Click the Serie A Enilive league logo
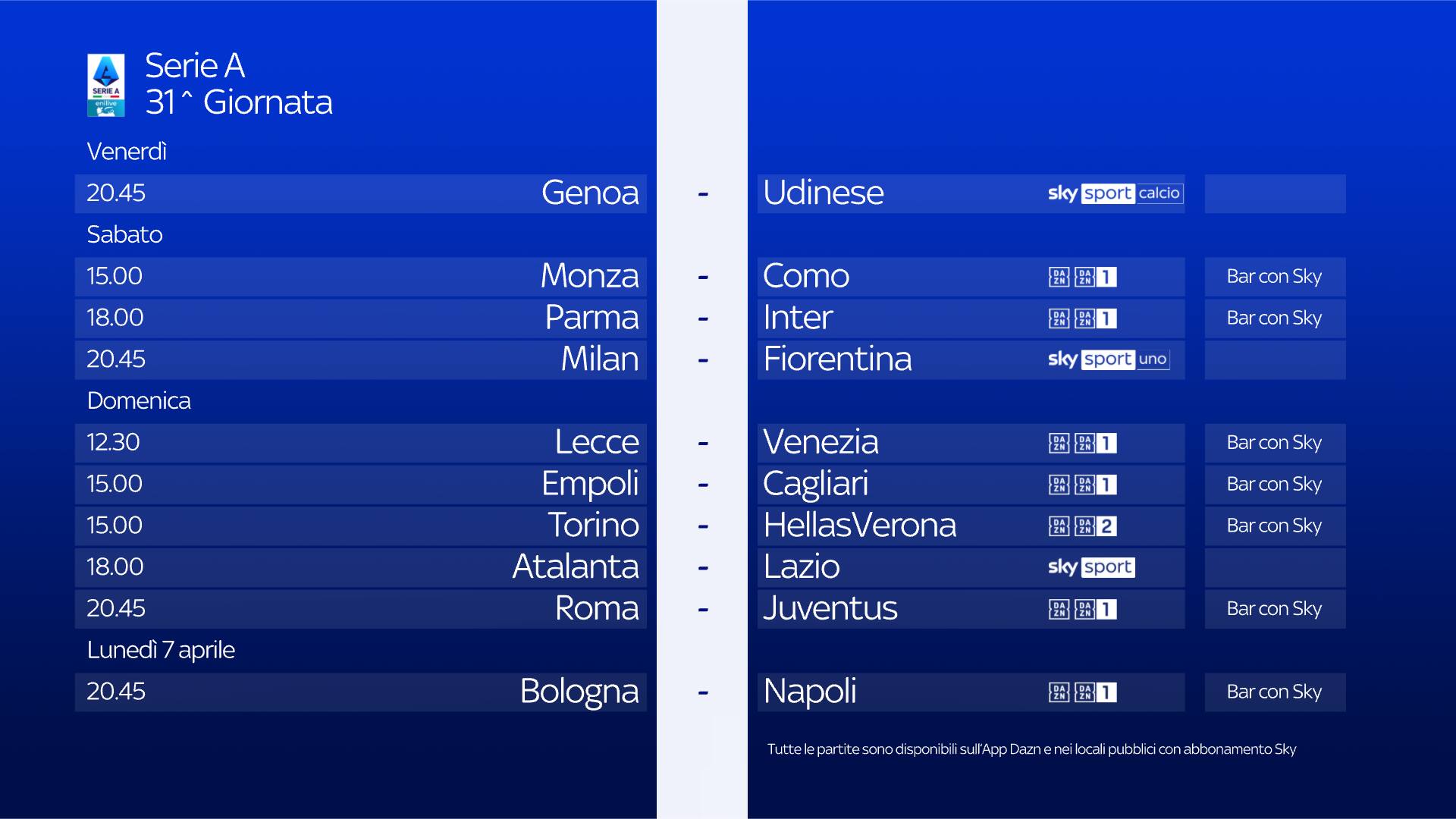 point(106,85)
